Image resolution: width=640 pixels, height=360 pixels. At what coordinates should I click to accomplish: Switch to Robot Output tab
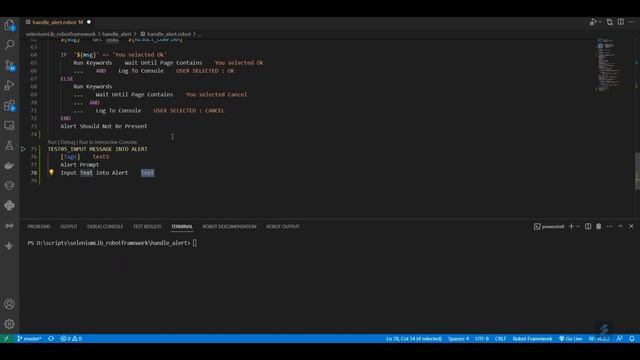(282, 227)
